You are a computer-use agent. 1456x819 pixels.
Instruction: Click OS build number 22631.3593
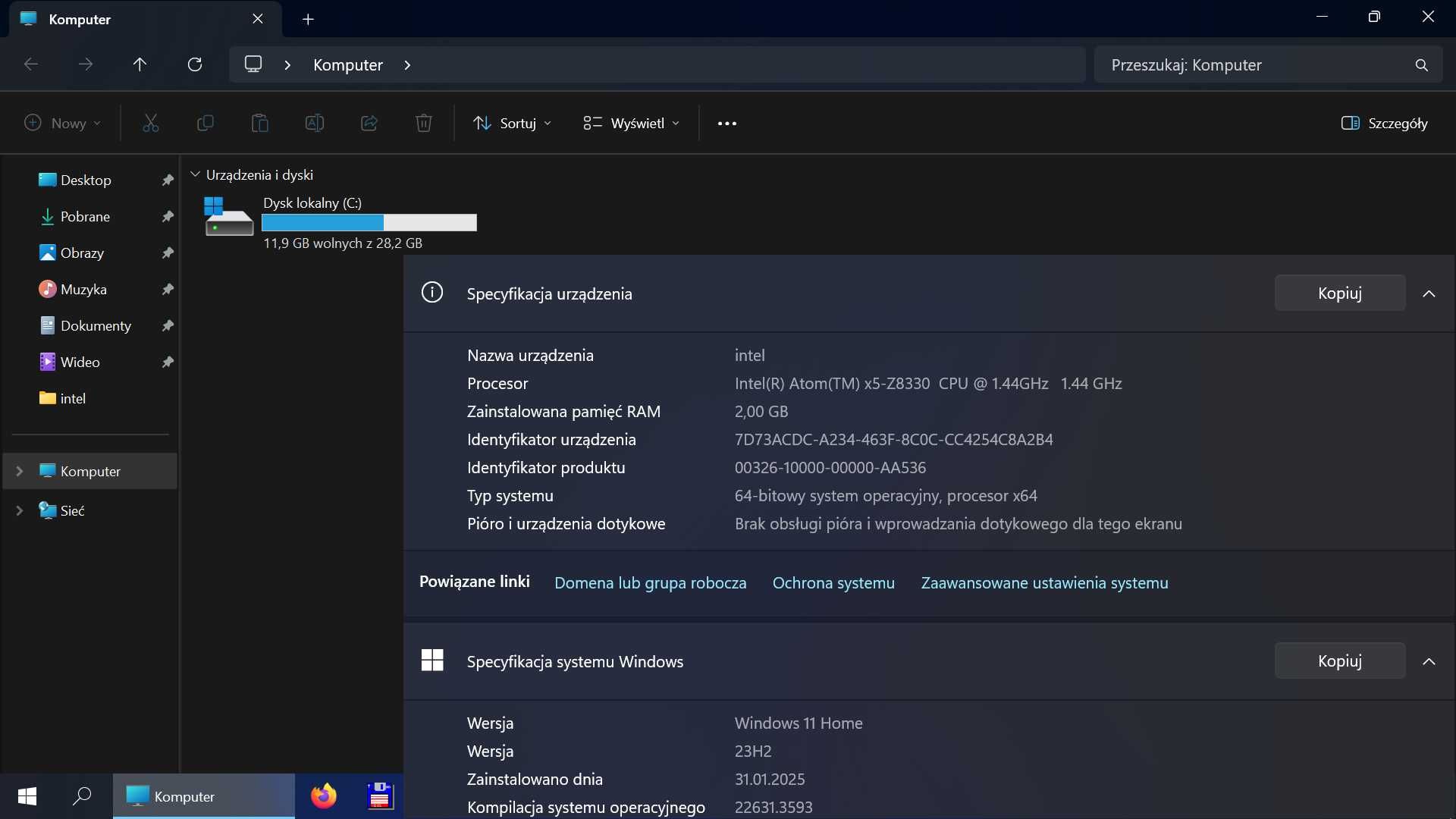click(x=773, y=808)
